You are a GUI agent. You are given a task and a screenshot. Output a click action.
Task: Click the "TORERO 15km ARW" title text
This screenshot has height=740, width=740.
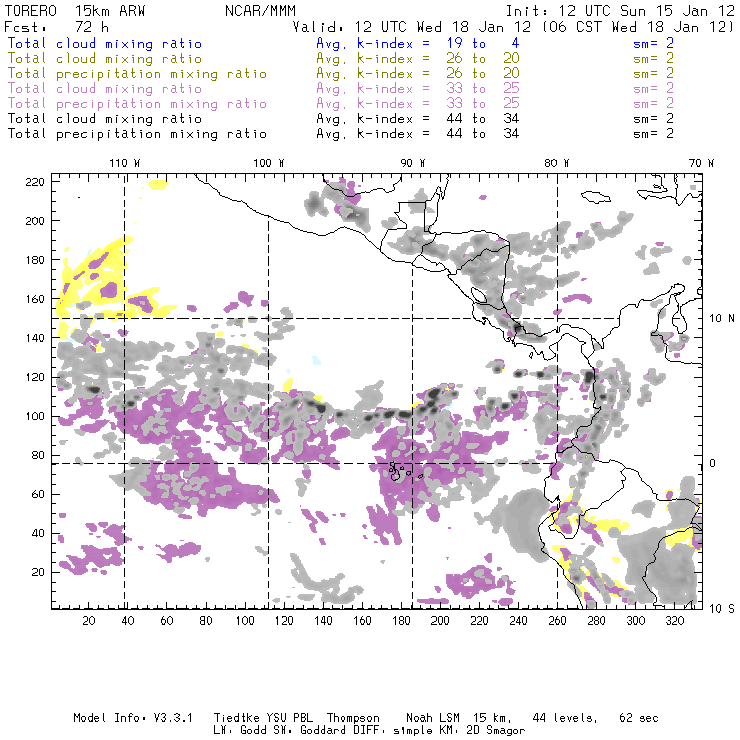click(75, 11)
